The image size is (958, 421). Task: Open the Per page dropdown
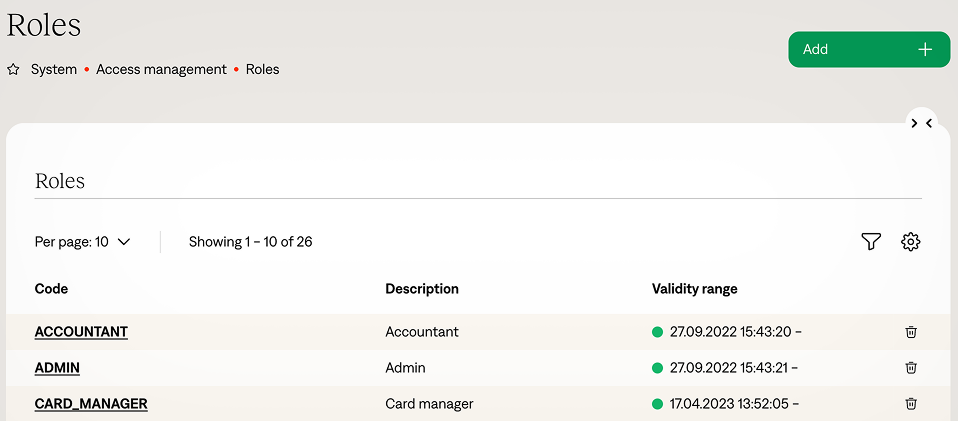tap(83, 242)
